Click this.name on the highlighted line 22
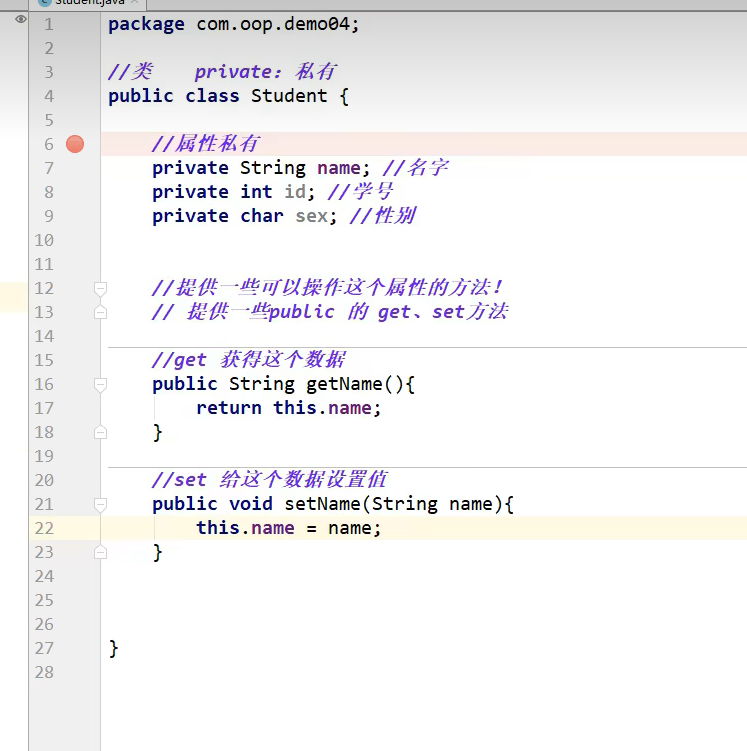Viewport: 747px width, 751px height. click(x=245, y=528)
